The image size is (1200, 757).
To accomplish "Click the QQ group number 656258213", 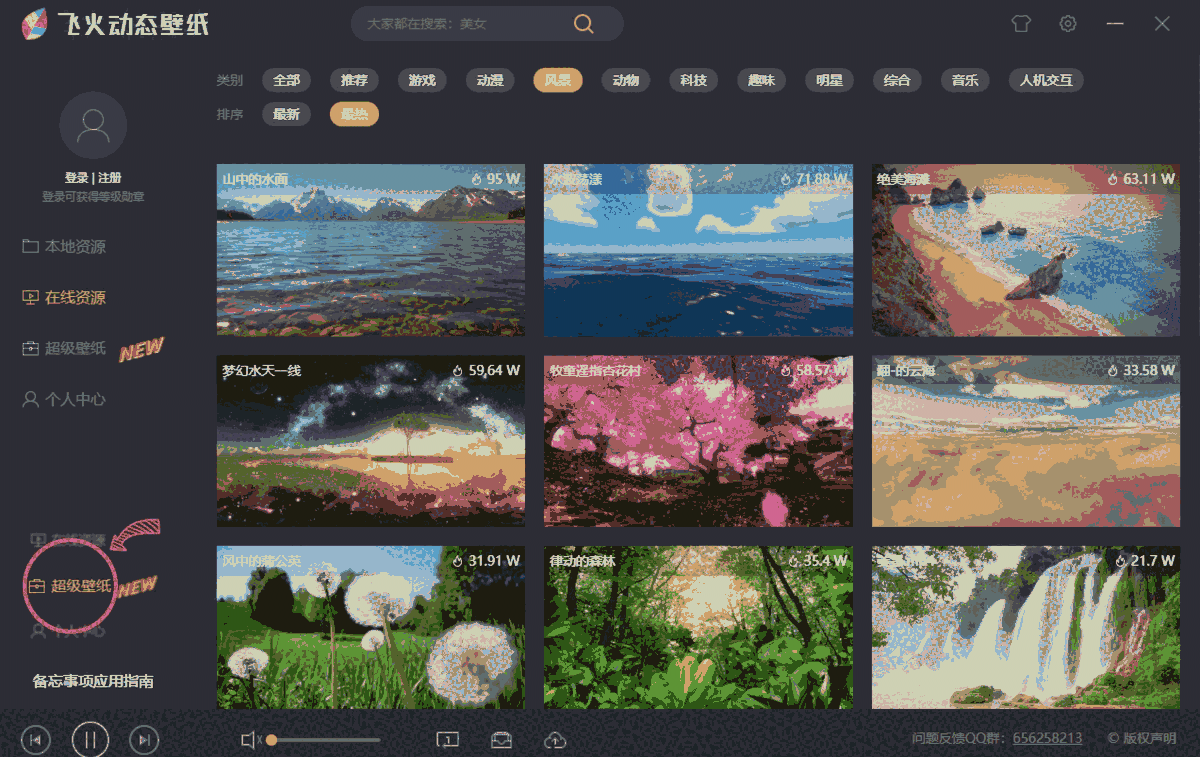I will point(1047,738).
